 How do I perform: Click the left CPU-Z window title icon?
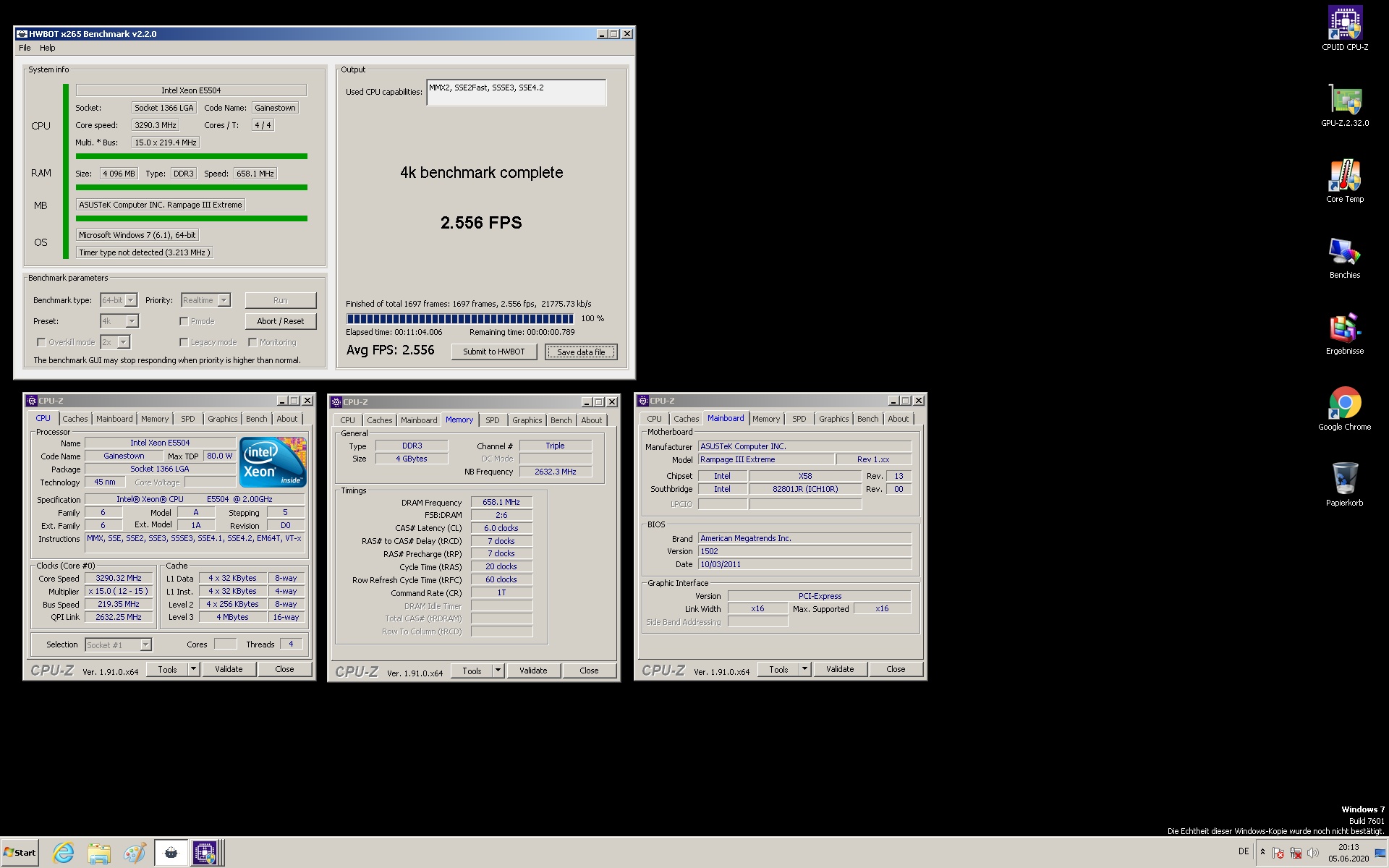pos(32,401)
